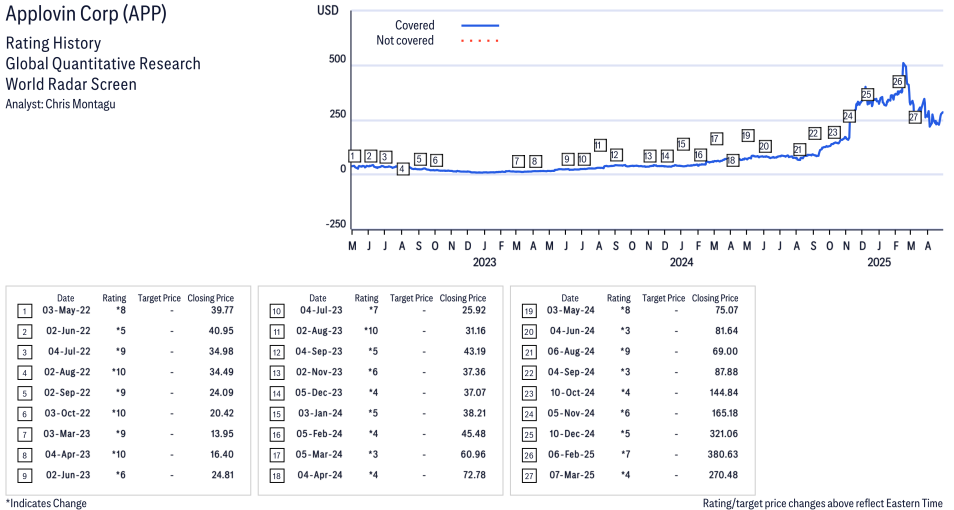Click chart marker 25 on the price line
The image size is (954, 510).
click(x=867, y=94)
